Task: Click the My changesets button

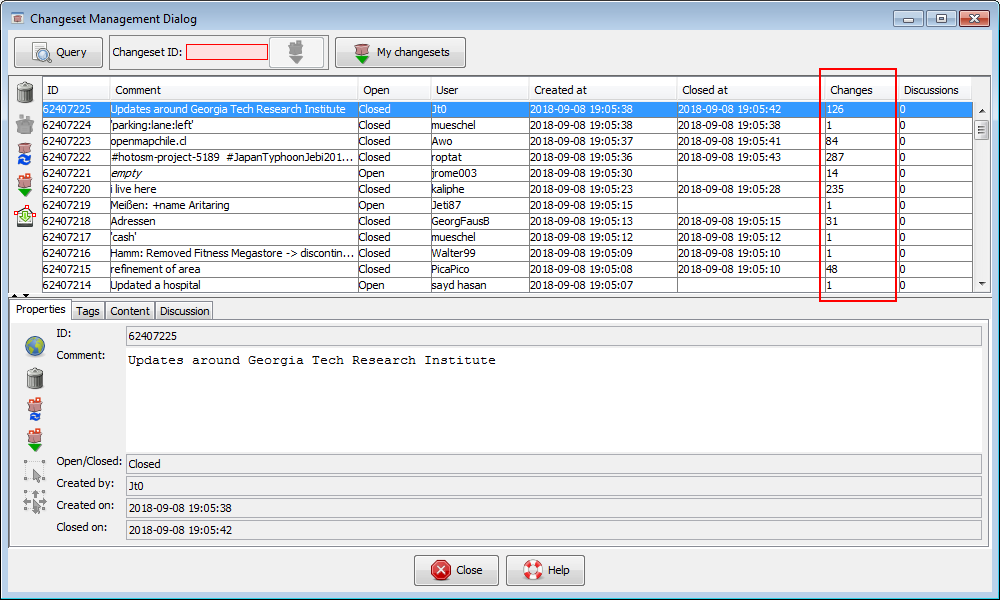Action: (x=400, y=52)
